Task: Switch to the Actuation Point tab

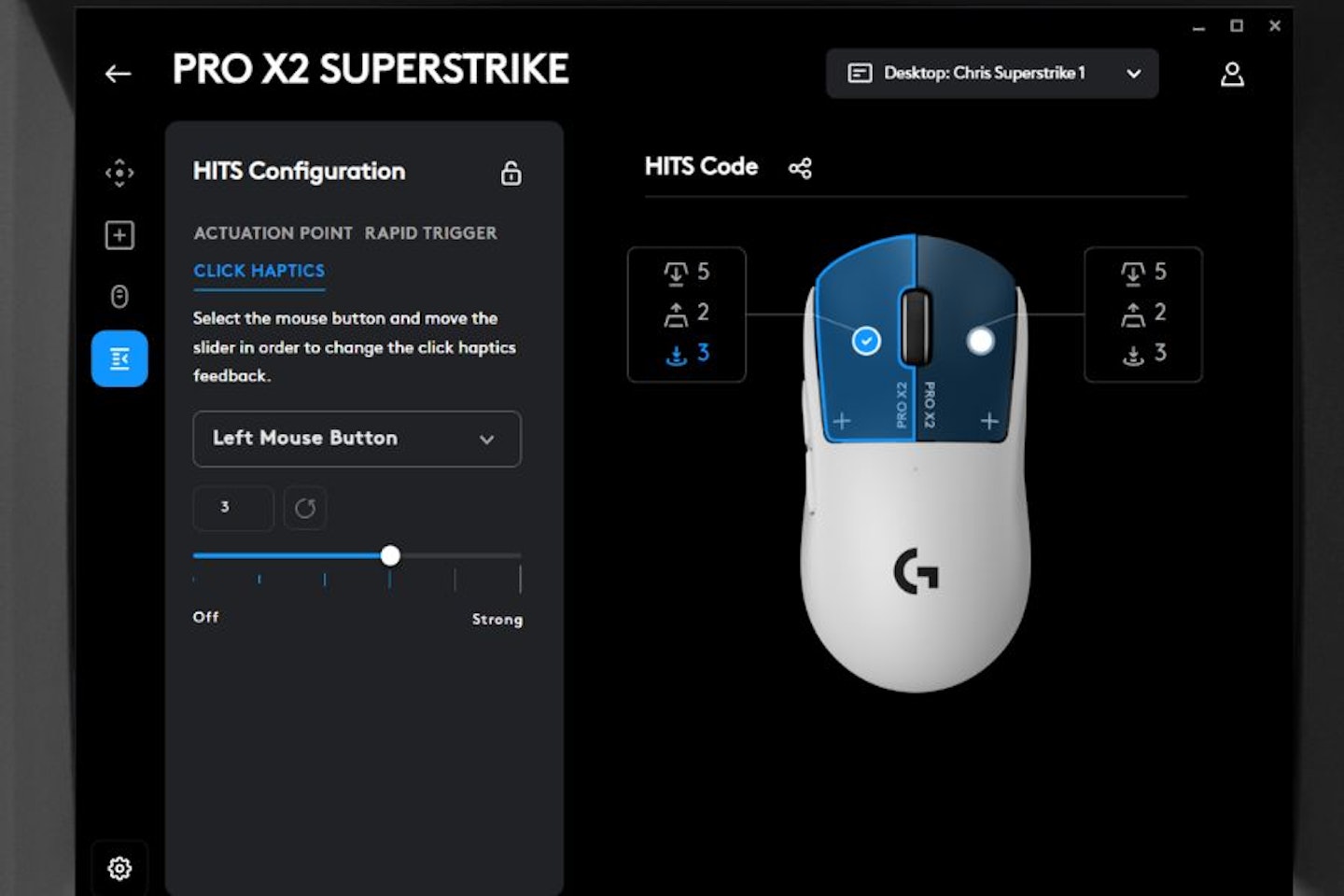Action: coord(273,233)
